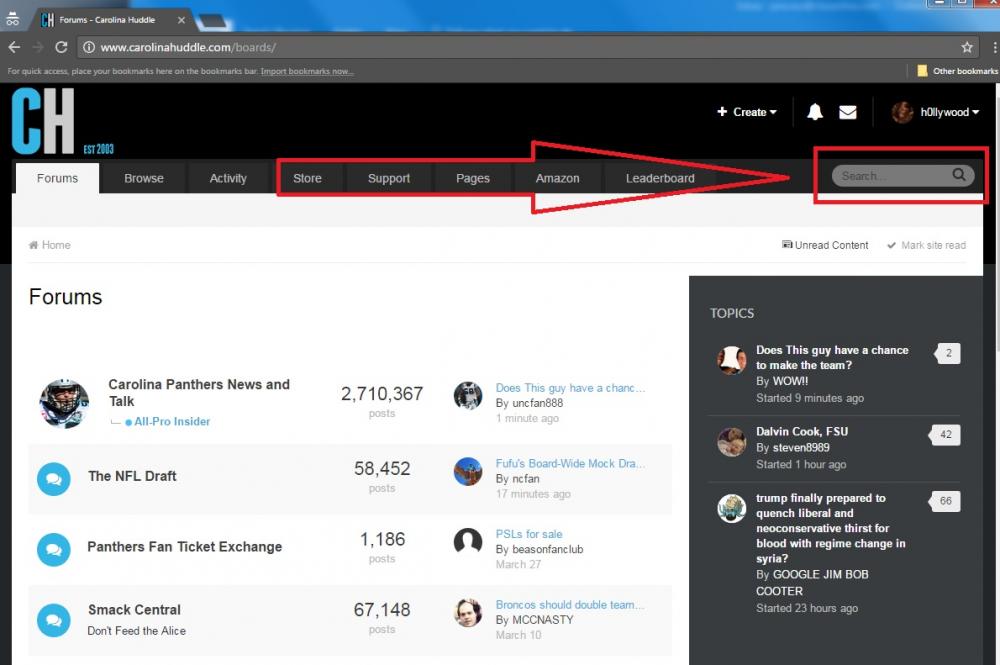
Task: Bookmark this page with the star icon
Action: [967, 47]
